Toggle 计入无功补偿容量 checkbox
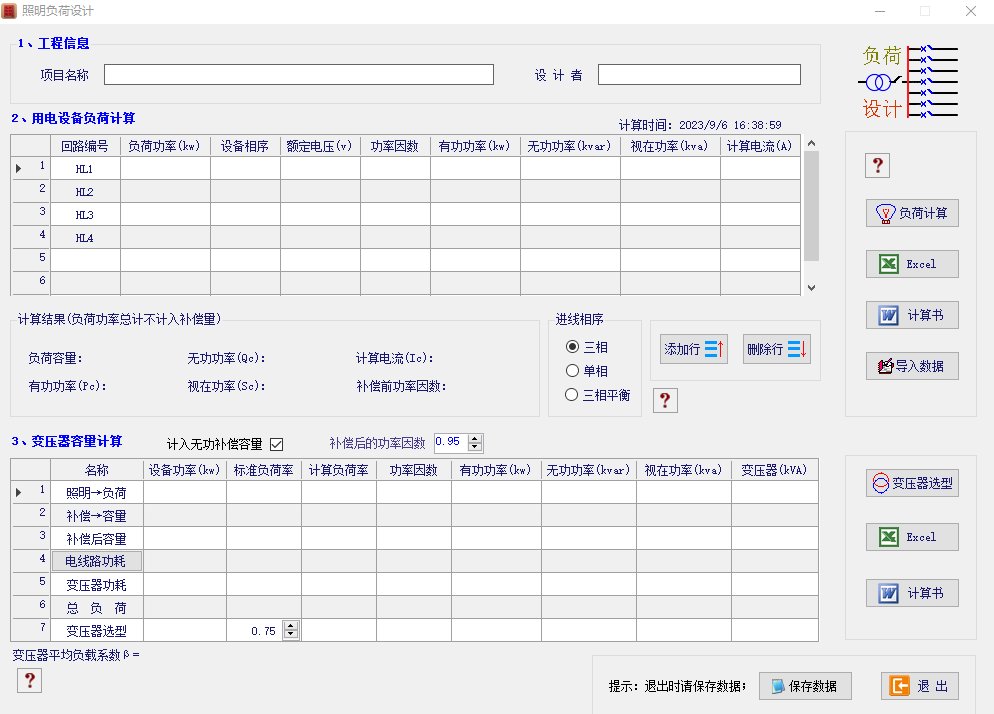 (276, 444)
